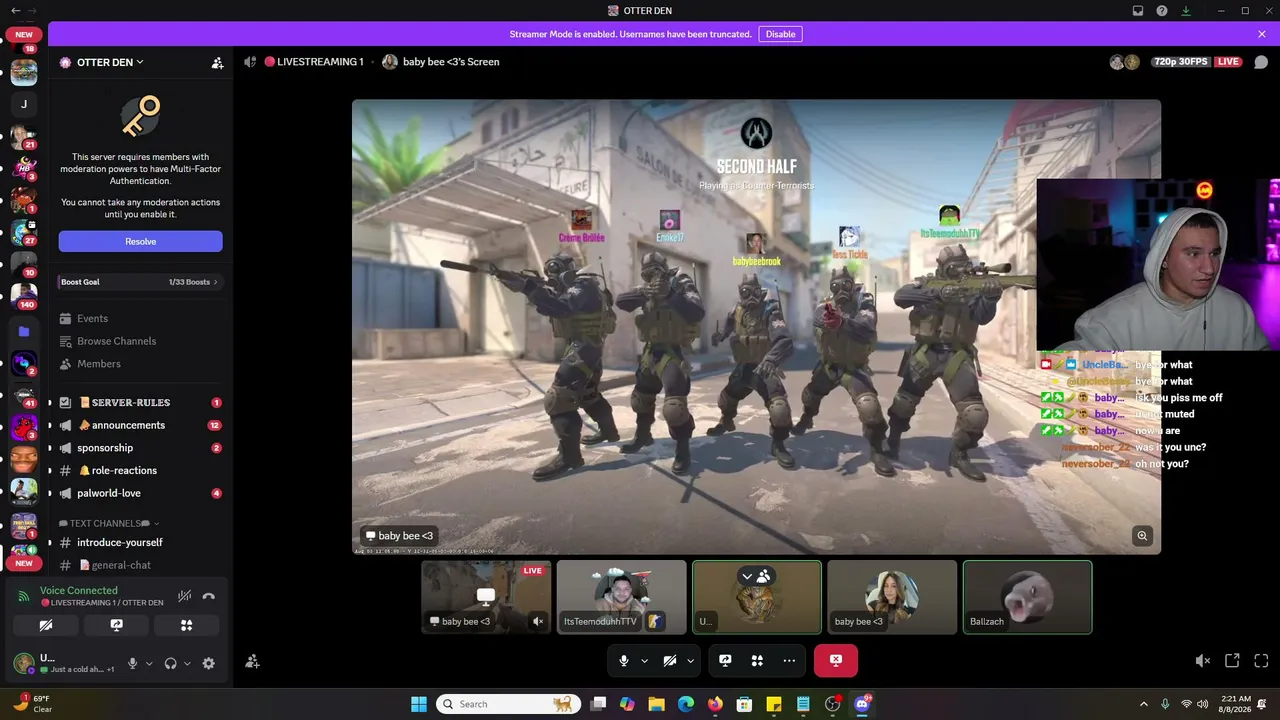
Task: Open Firefox from the taskbar
Action: [714, 704]
